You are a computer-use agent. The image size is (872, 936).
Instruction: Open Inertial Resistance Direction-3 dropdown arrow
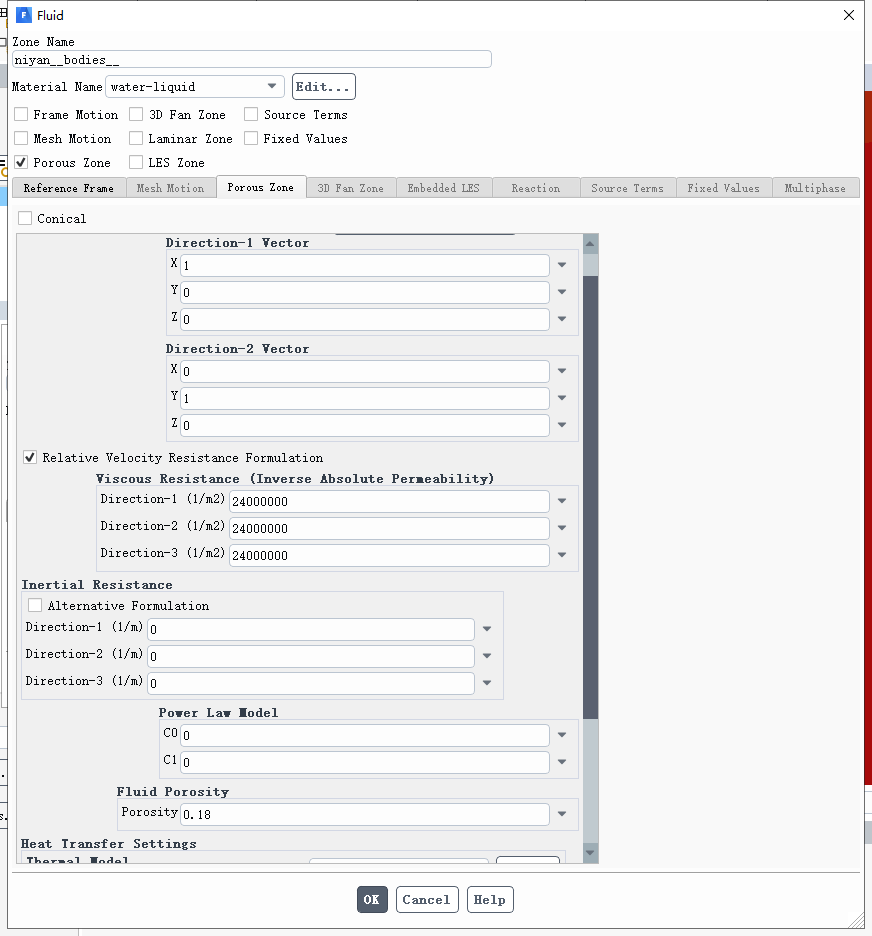tap(487, 683)
